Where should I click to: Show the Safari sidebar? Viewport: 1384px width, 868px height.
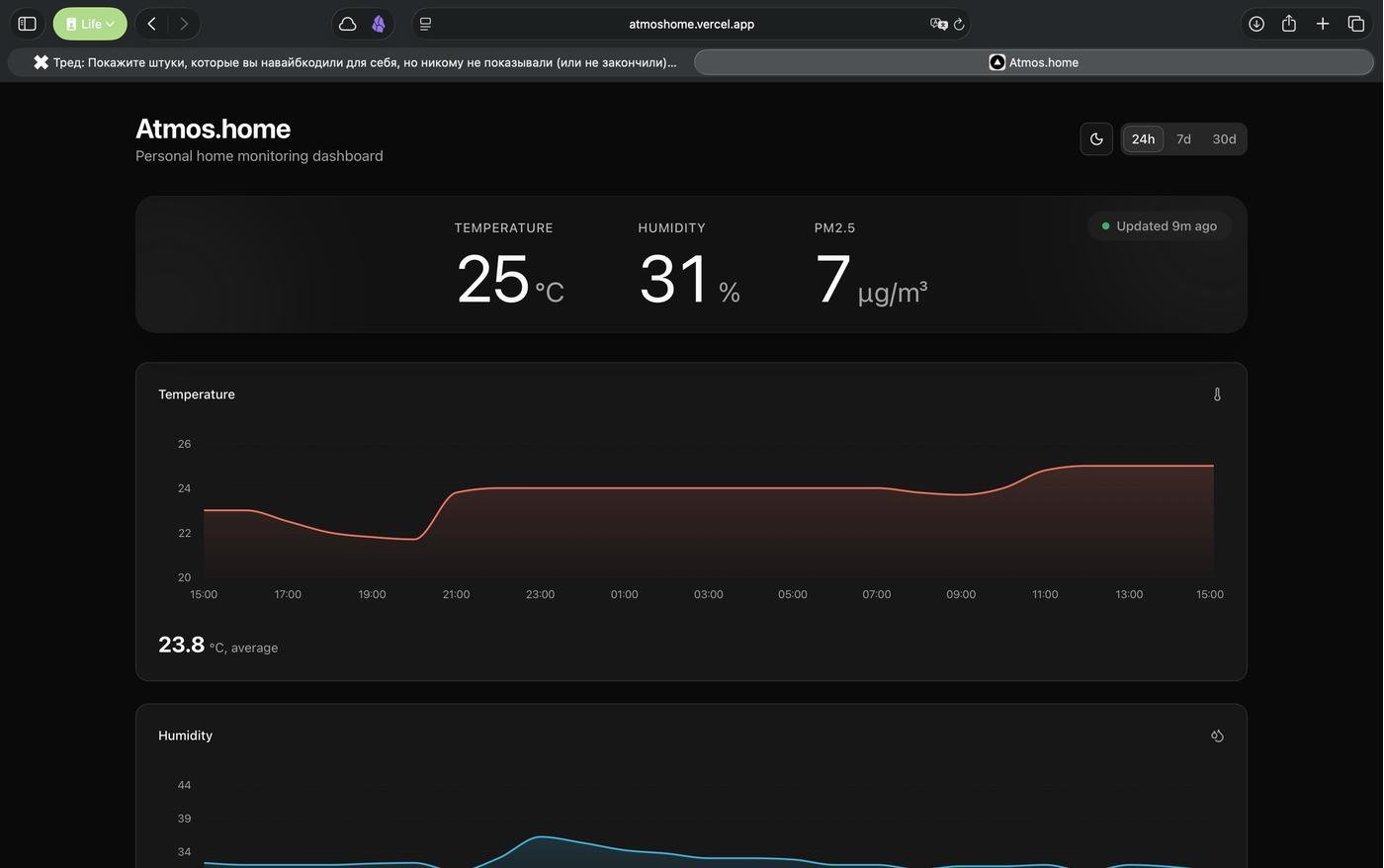tap(28, 24)
